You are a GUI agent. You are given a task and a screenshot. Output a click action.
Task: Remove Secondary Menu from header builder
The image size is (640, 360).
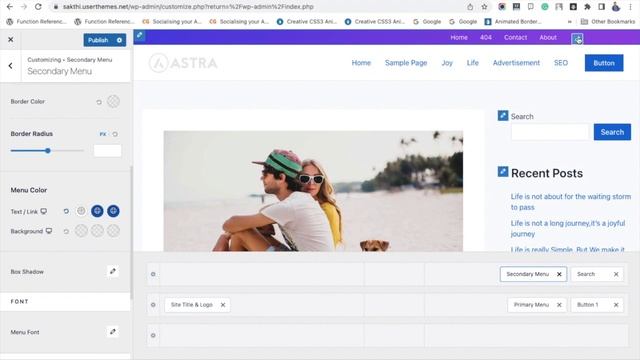click(559, 274)
